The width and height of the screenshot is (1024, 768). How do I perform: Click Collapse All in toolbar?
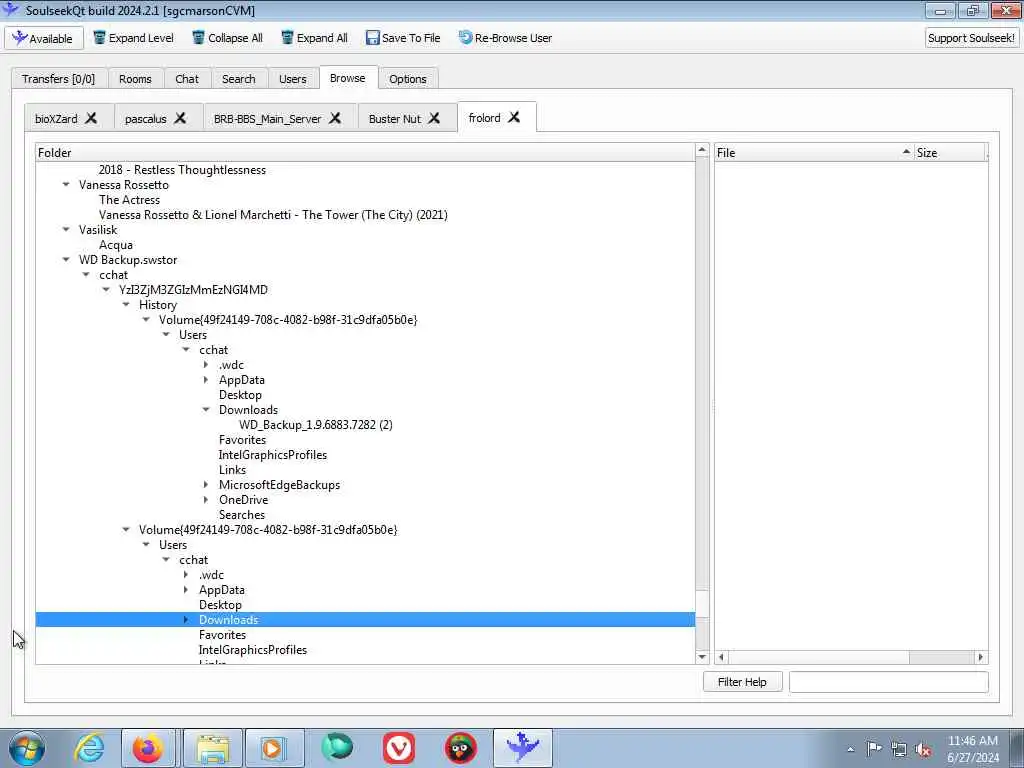pyautogui.click(x=227, y=38)
